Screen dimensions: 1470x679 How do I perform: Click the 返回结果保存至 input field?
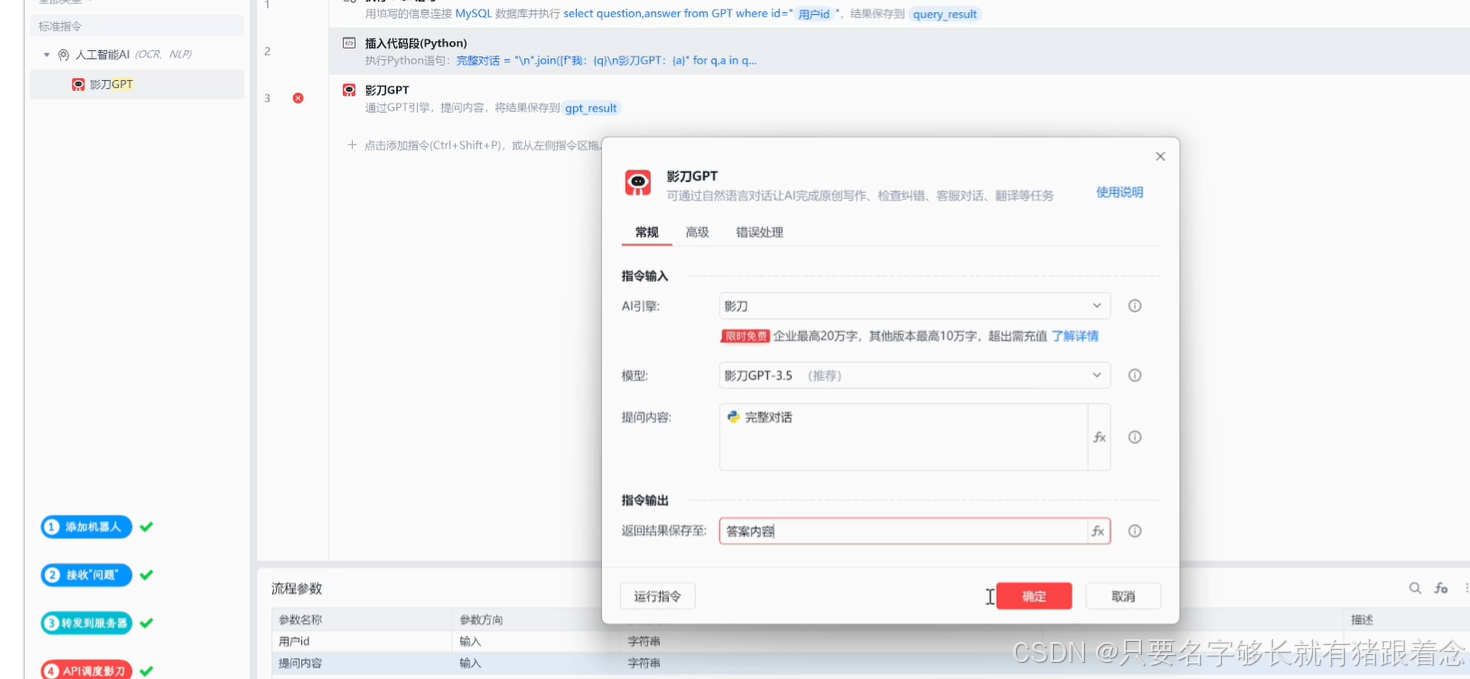click(903, 531)
